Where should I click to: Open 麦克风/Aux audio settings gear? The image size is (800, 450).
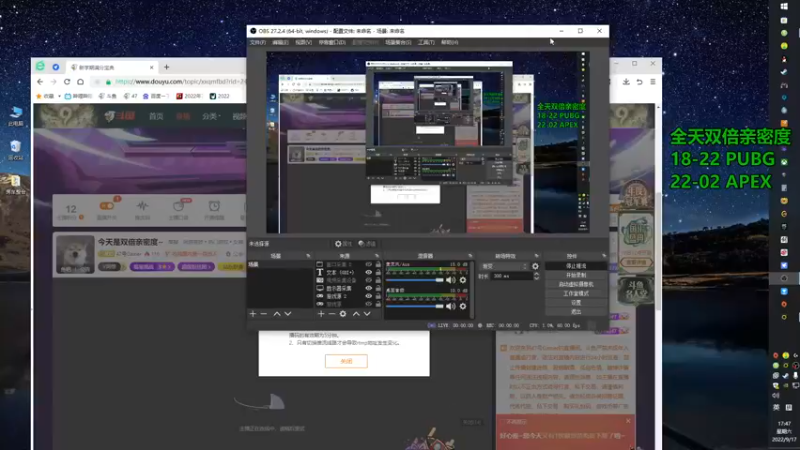tap(463, 280)
